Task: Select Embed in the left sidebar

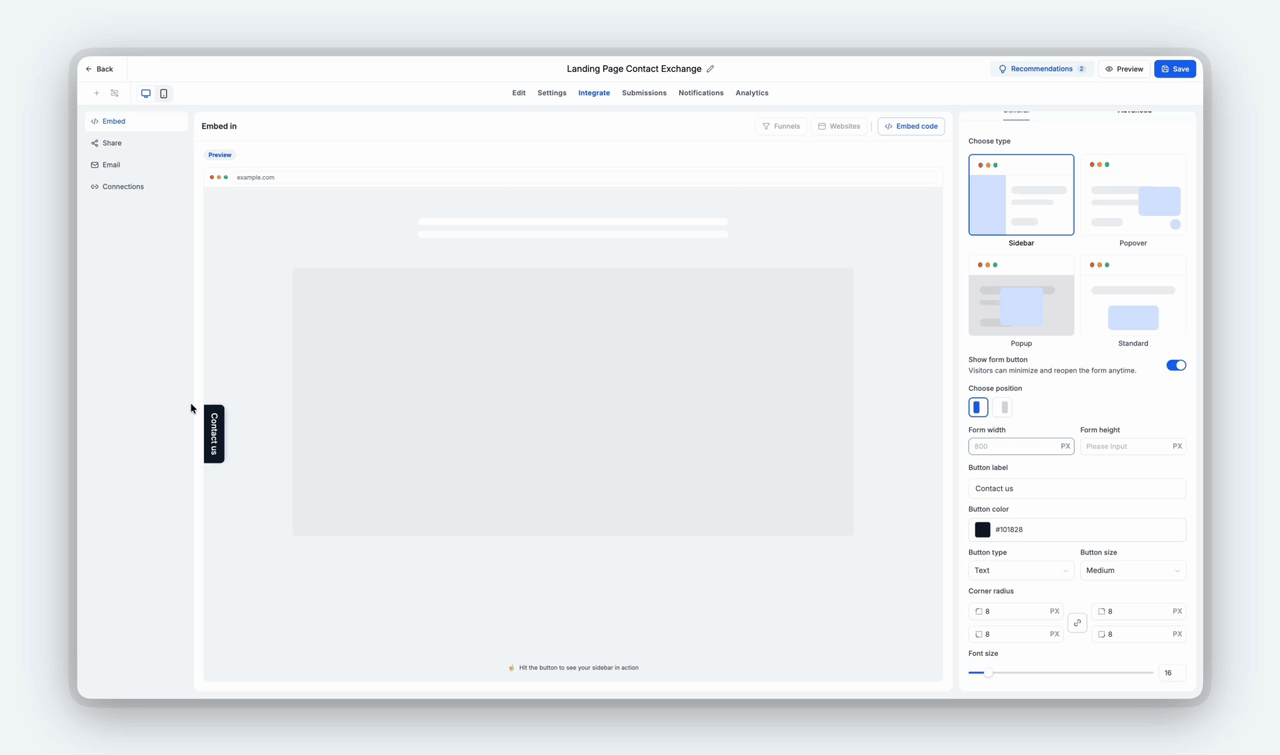Action: pos(136,121)
